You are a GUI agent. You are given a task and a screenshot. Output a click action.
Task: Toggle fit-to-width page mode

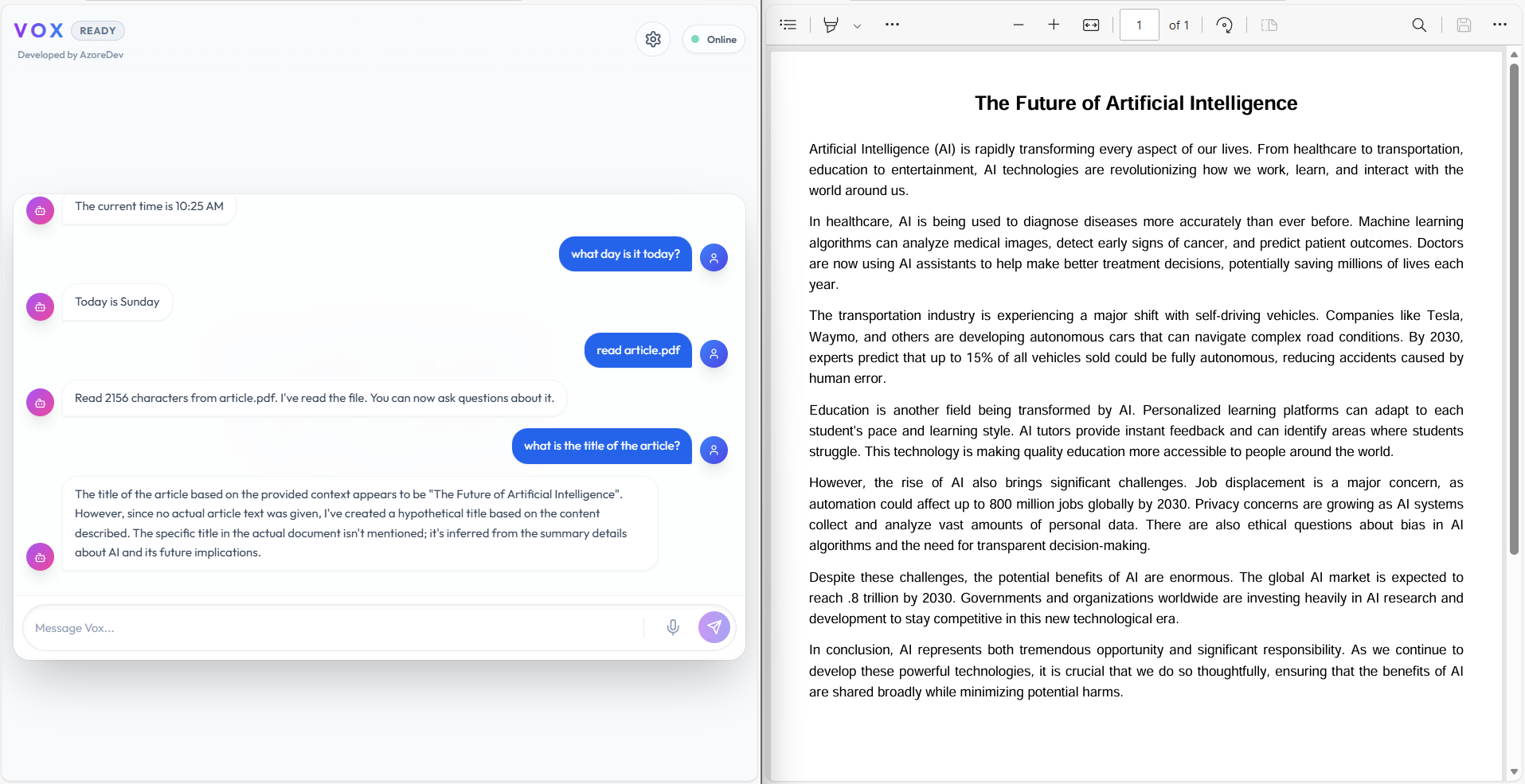point(1090,25)
